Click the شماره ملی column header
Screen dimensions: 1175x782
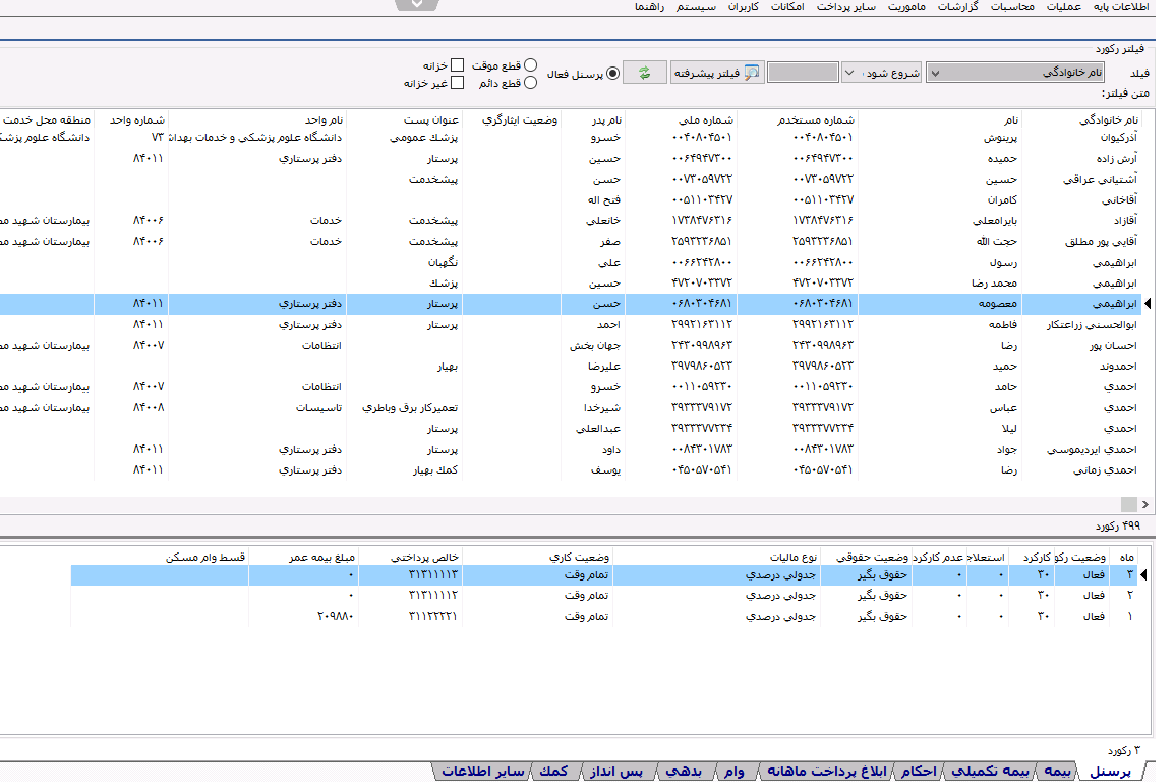(x=705, y=120)
